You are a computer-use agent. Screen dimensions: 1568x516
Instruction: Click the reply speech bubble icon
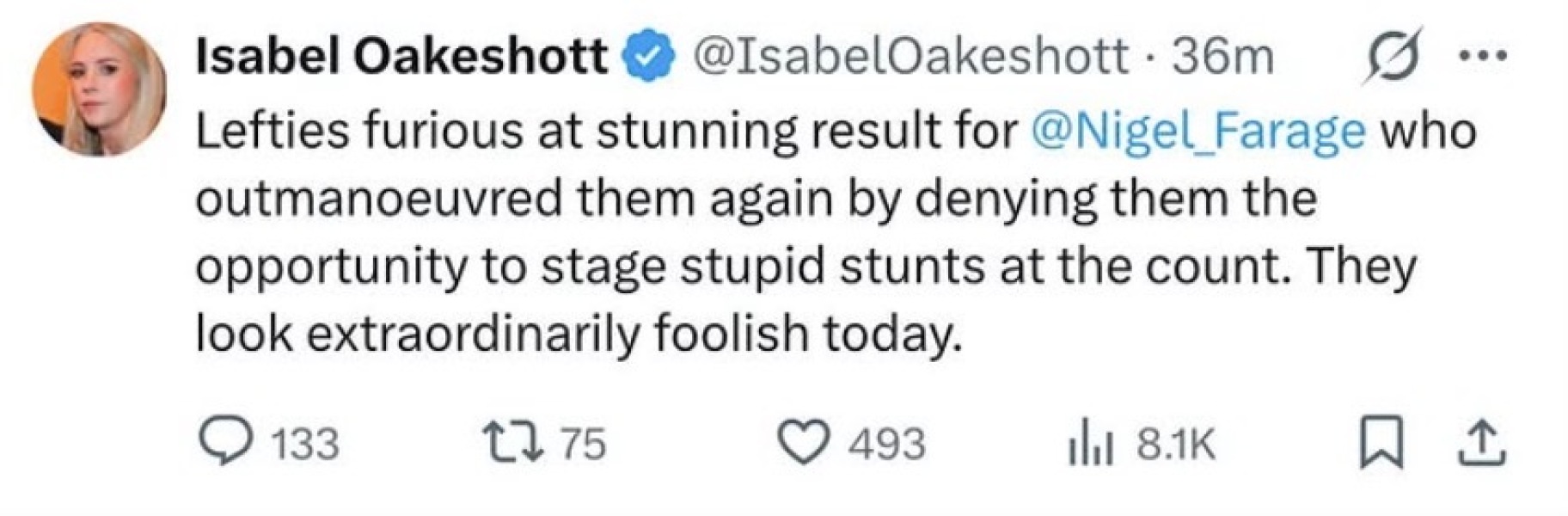click(x=226, y=442)
